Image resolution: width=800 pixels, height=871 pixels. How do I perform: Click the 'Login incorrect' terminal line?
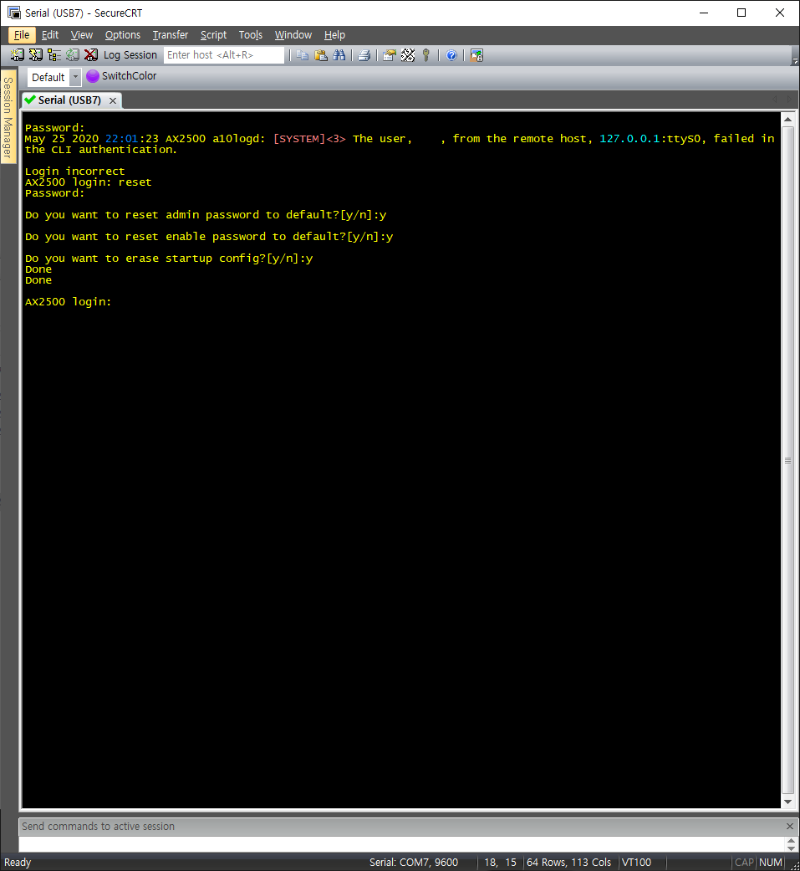tap(75, 171)
